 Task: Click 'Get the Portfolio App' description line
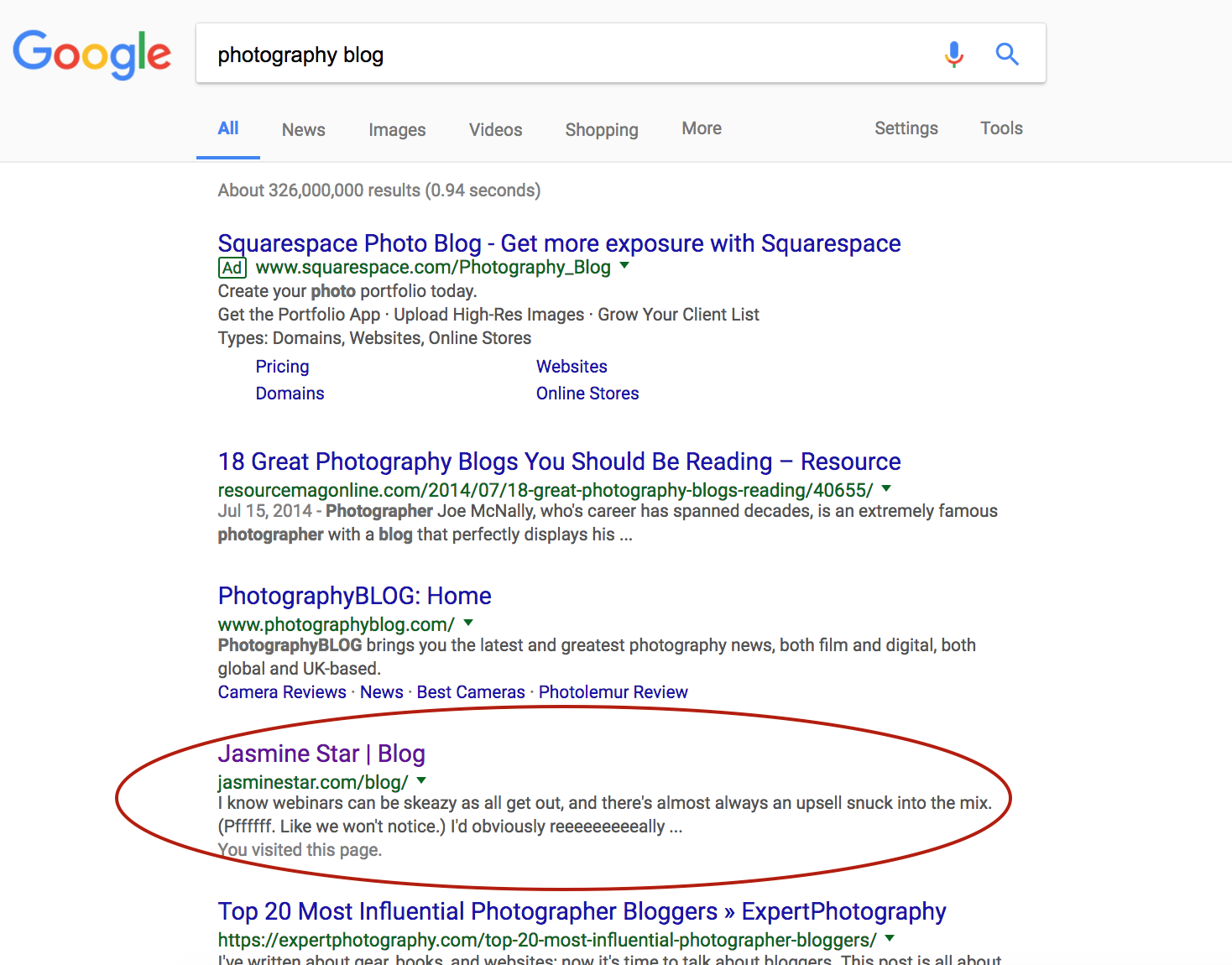tap(488, 315)
